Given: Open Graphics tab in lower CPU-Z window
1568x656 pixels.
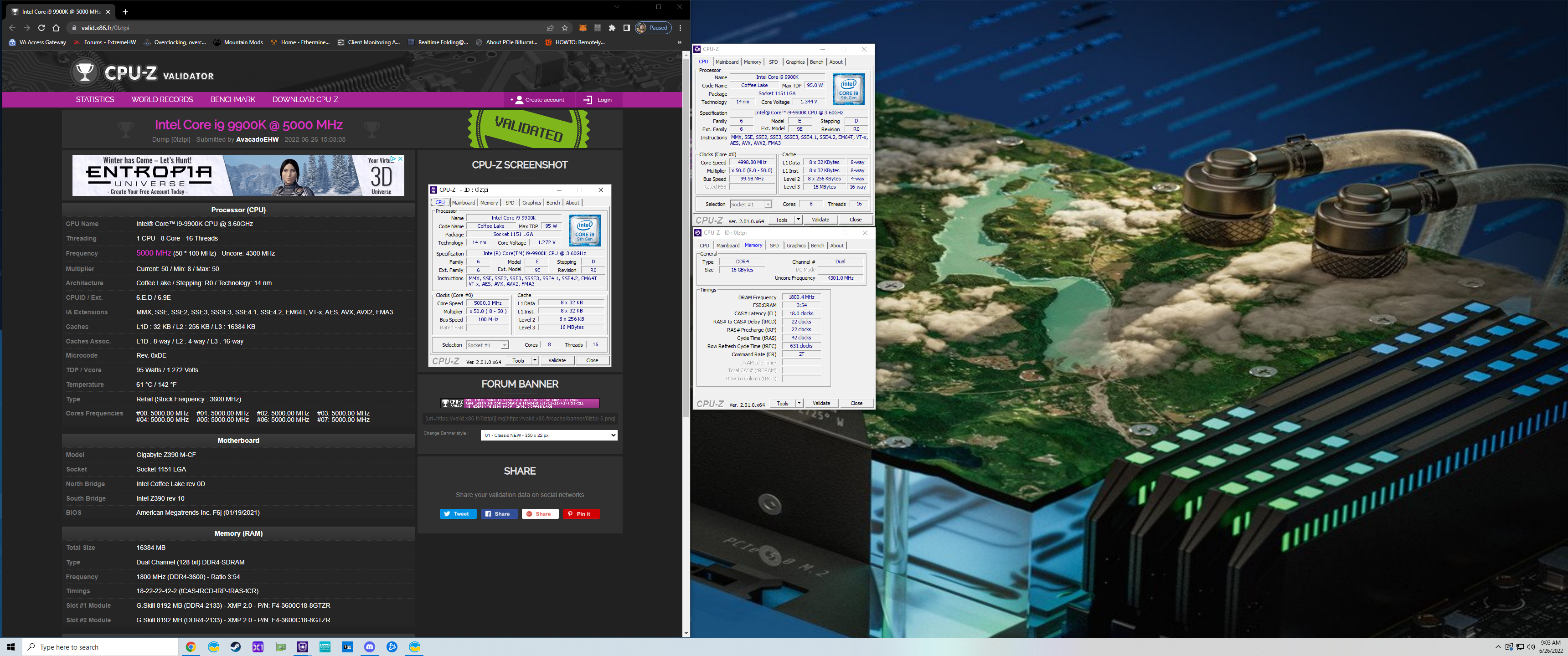Looking at the screenshot, I should click(795, 245).
